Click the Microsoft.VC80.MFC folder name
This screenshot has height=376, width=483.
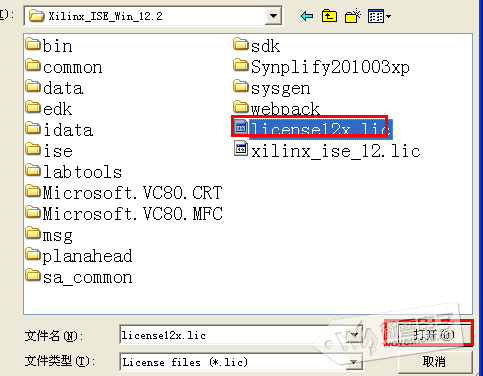[132, 214]
